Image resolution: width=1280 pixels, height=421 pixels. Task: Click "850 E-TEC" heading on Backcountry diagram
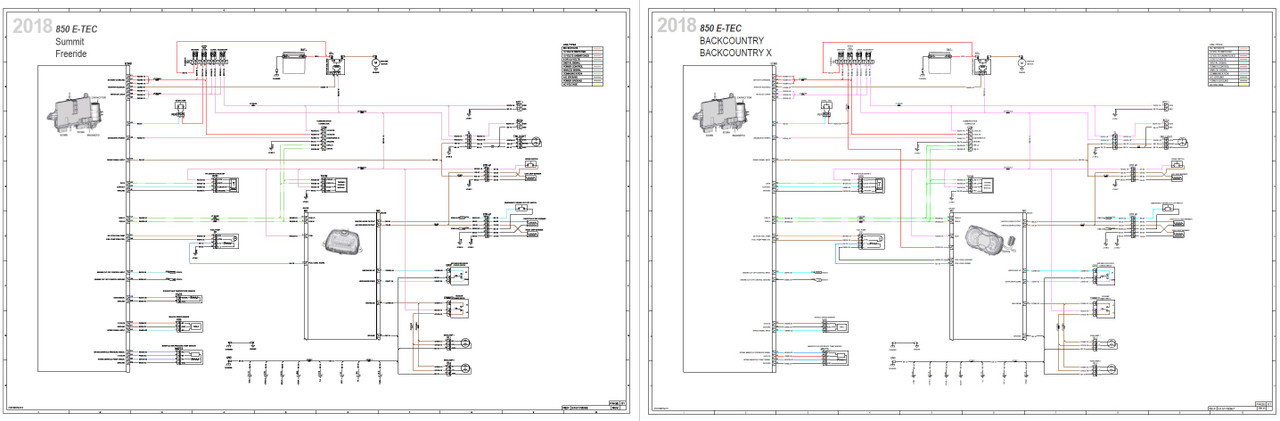[723, 26]
